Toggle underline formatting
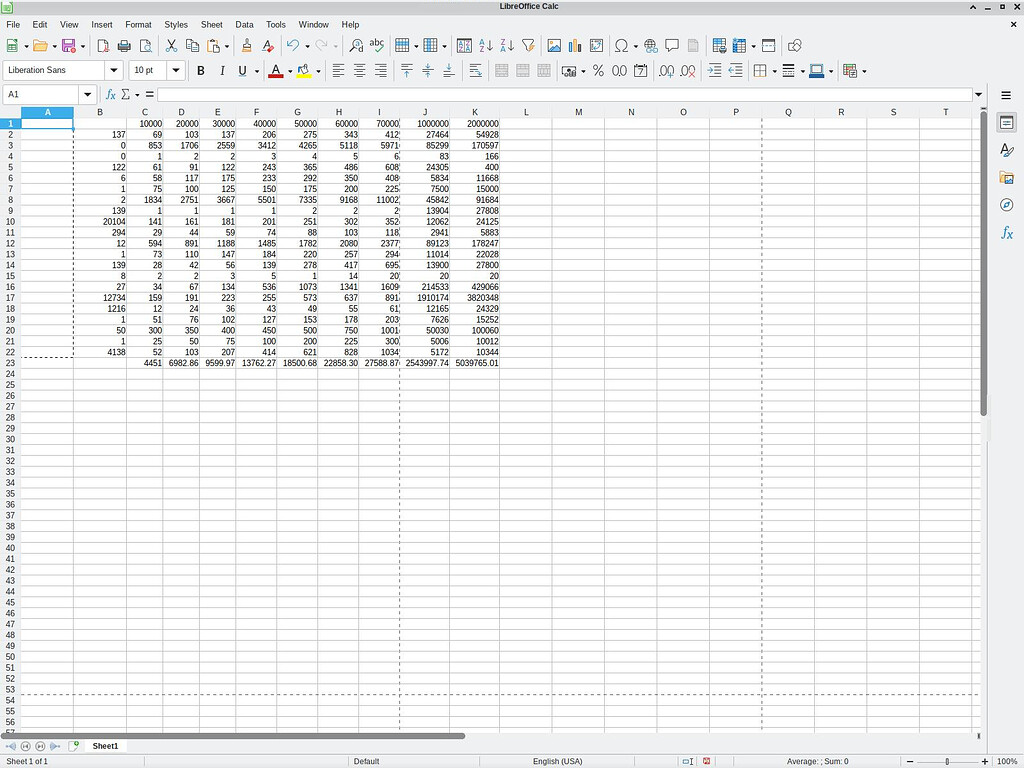 point(243,71)
